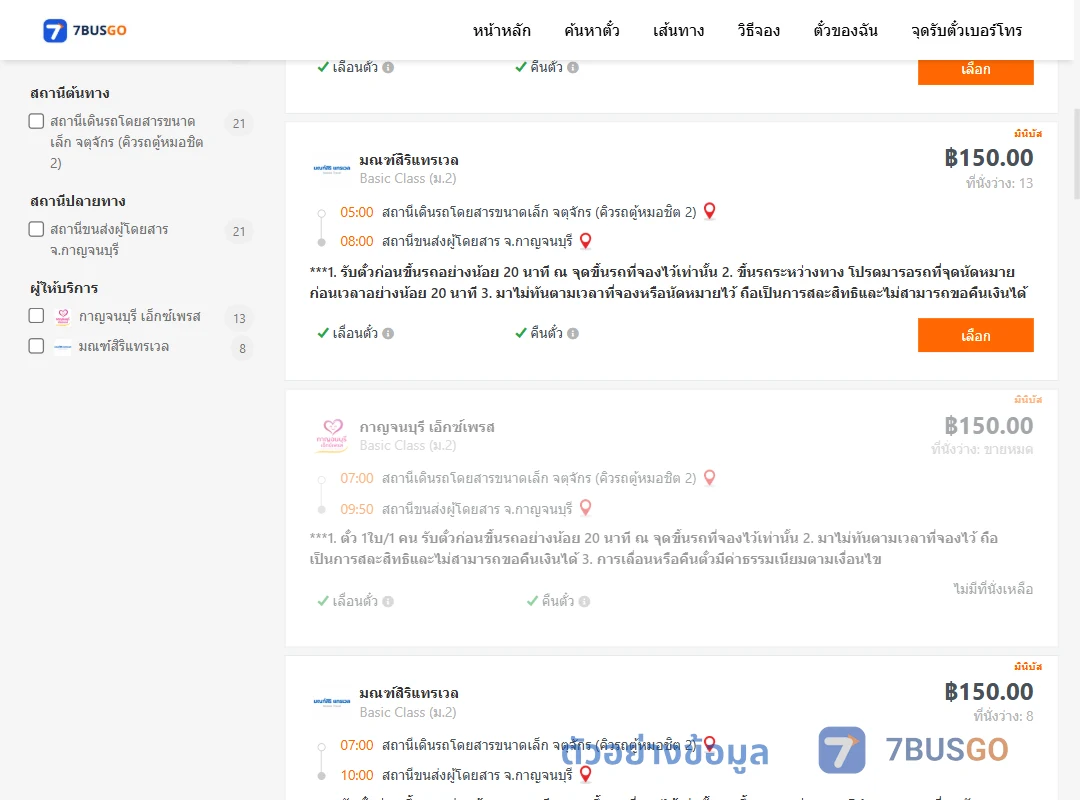The width and height of the screenshot is (1080, 800).
Task: Open map pin for 05:00 departure station
Action: [x=709, y=211]
